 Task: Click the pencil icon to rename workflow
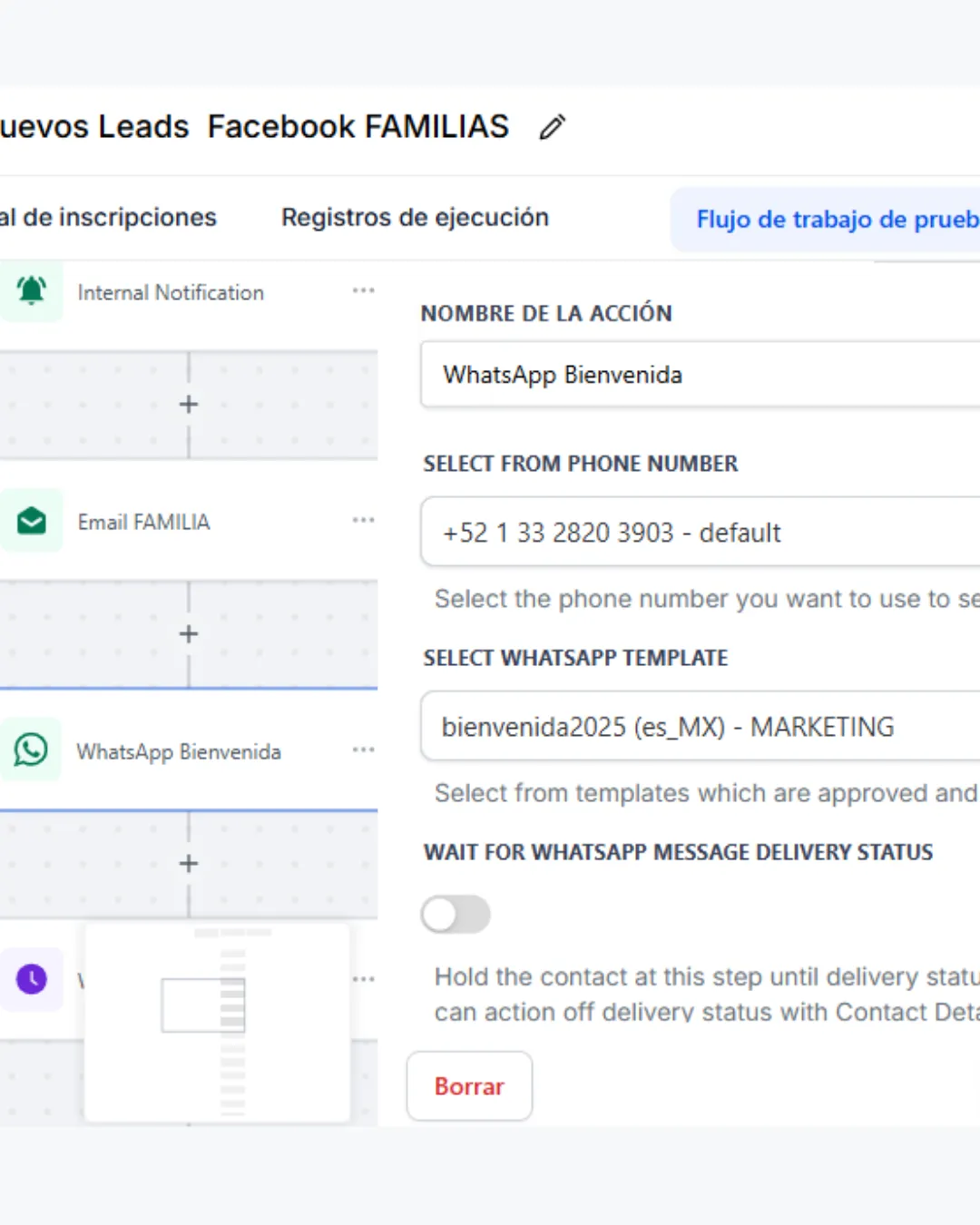[552, 127]
